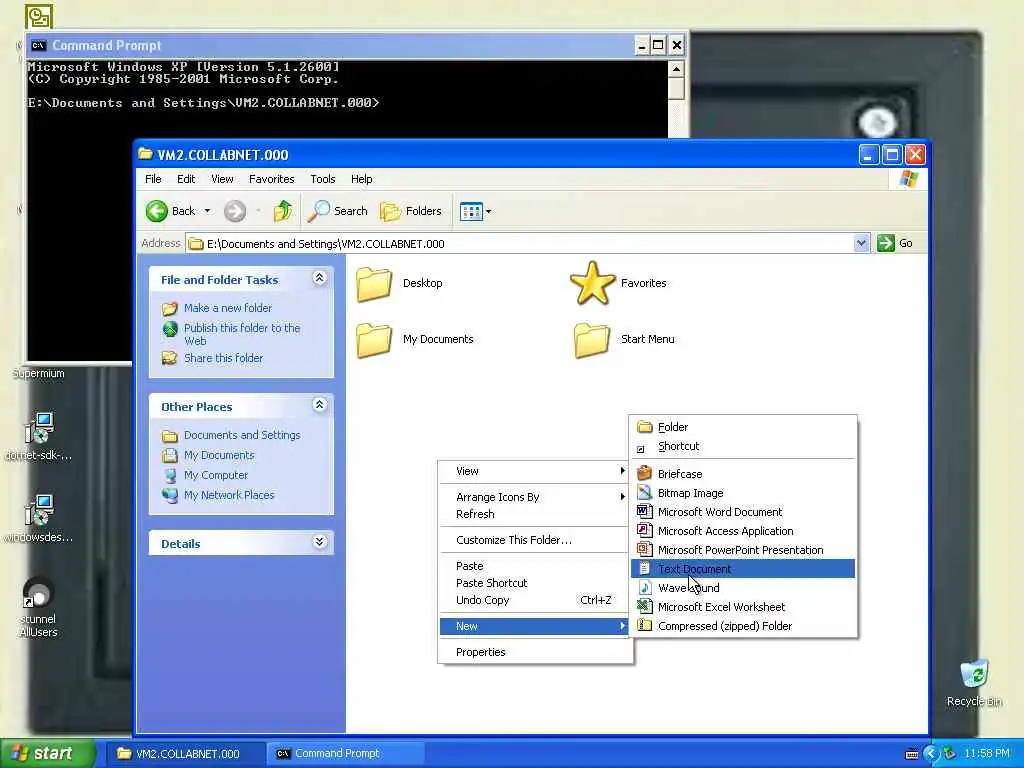Viewport: 1024px width, 768px height.
Task: Expand Arrange Icons By submenu
Action: 534,497
